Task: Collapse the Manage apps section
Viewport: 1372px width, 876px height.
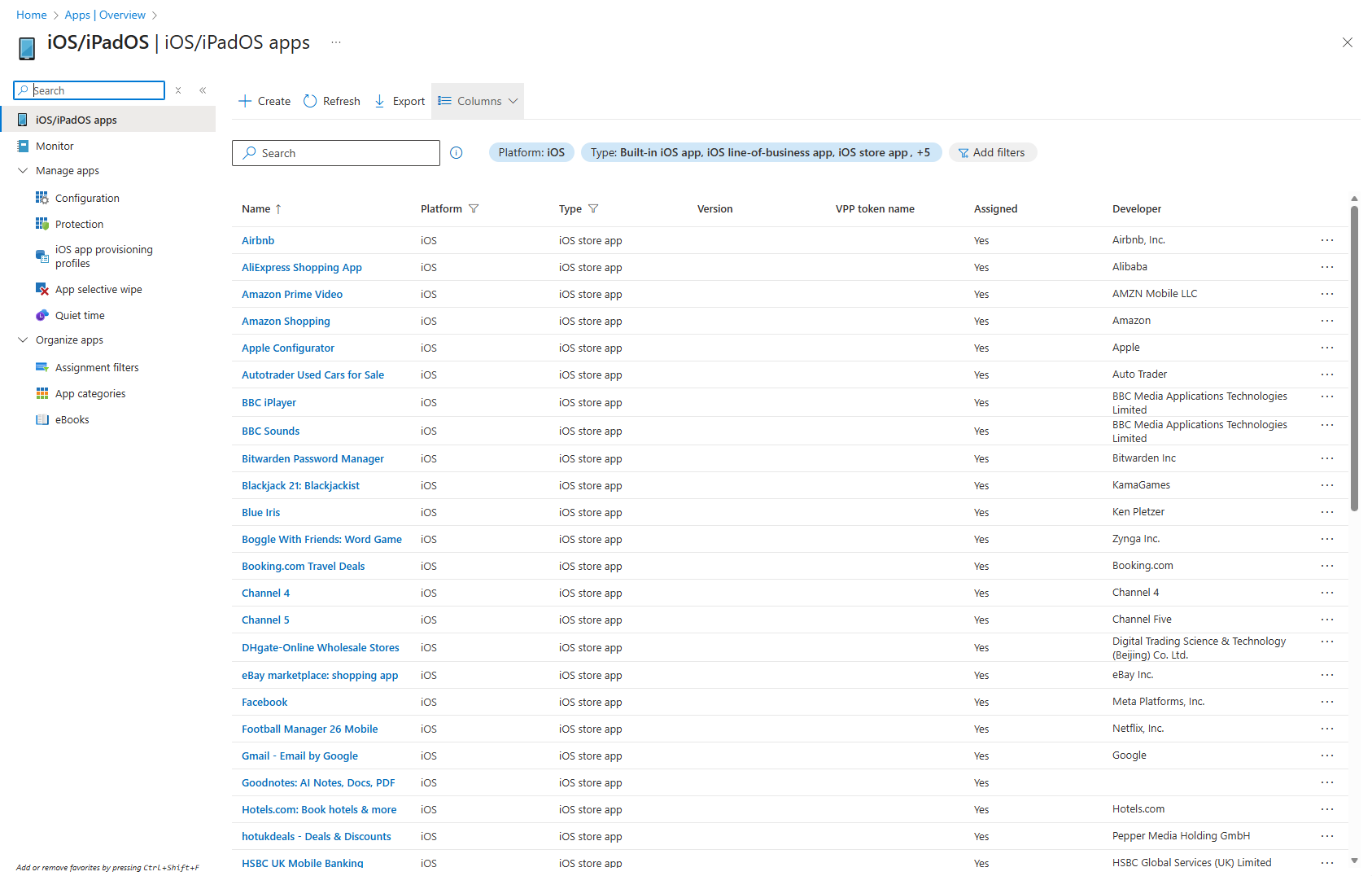Action: [x=23, y=171]
